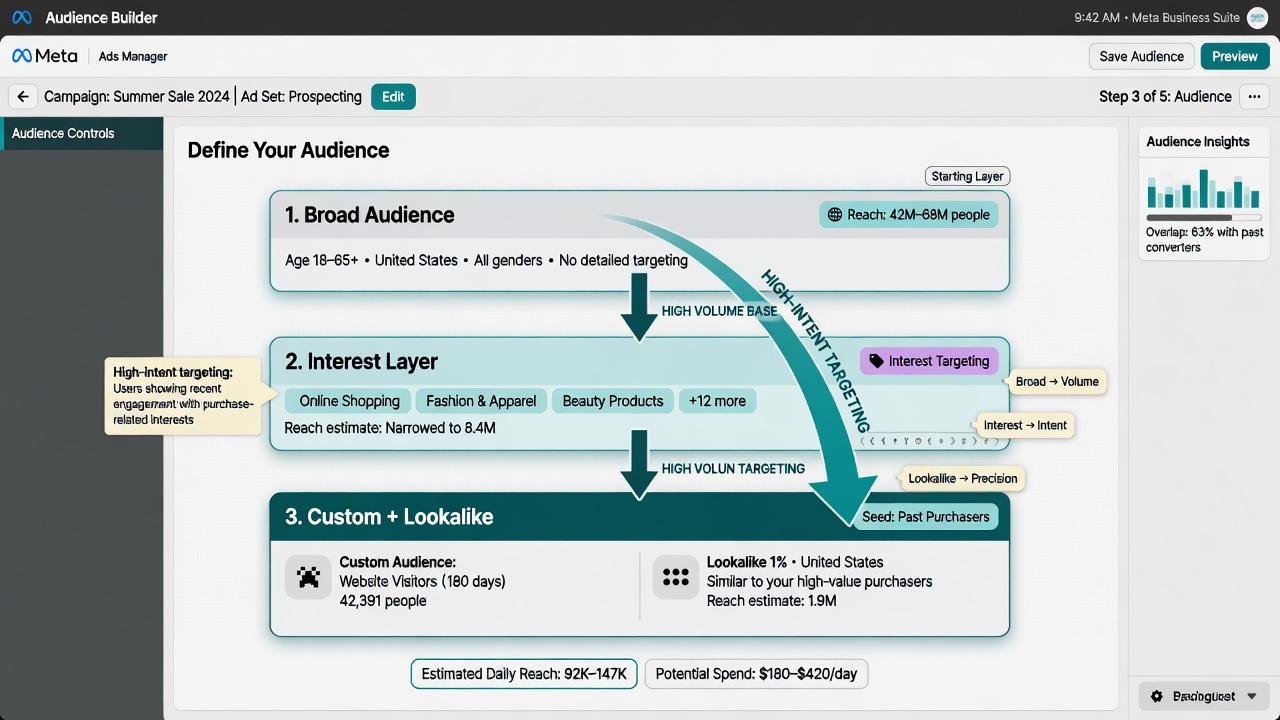Click the Fashion & Apparel interest chip

(x=481, y=401)
